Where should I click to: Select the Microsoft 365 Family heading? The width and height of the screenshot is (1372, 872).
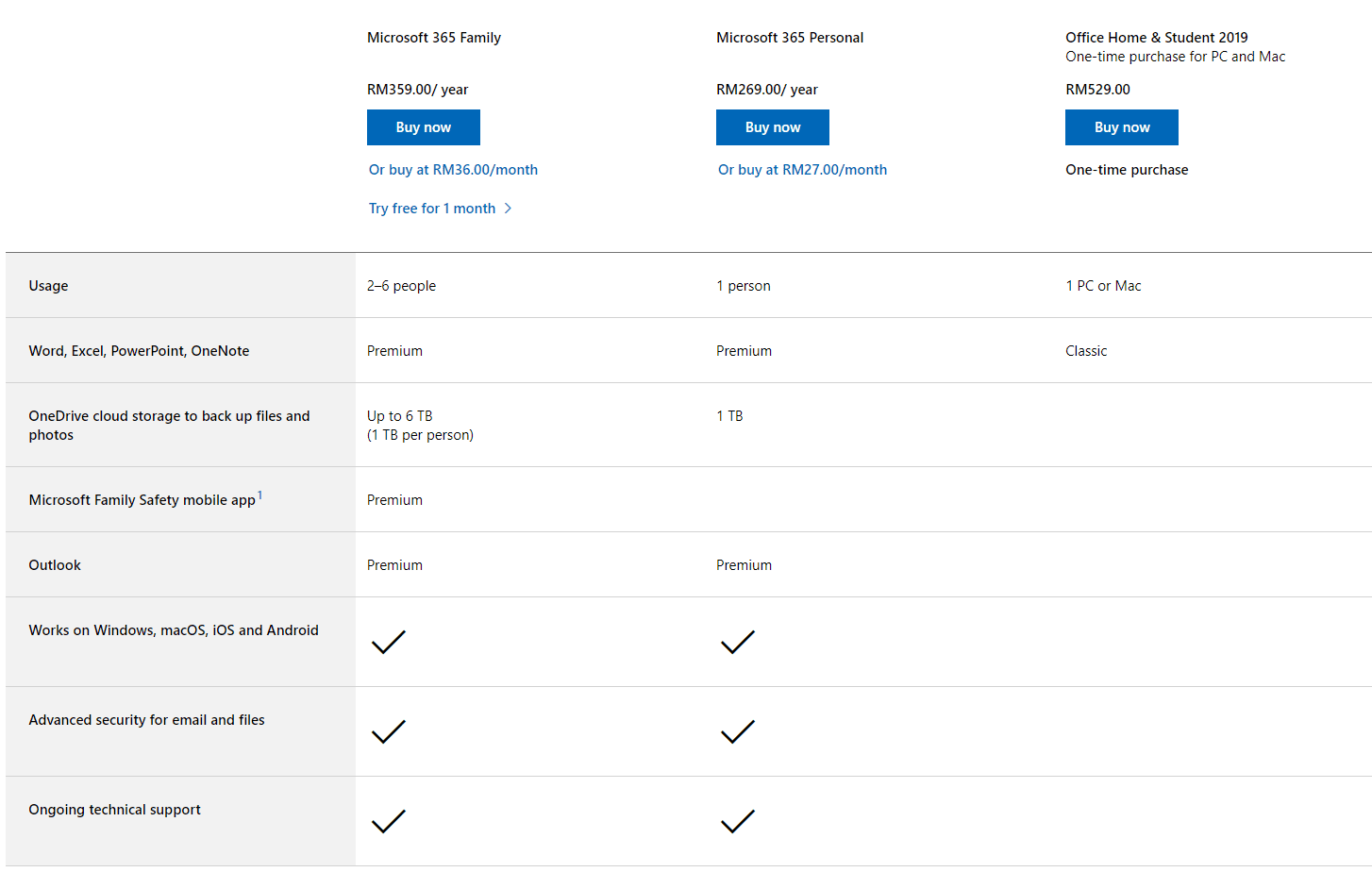click(434, 38)
